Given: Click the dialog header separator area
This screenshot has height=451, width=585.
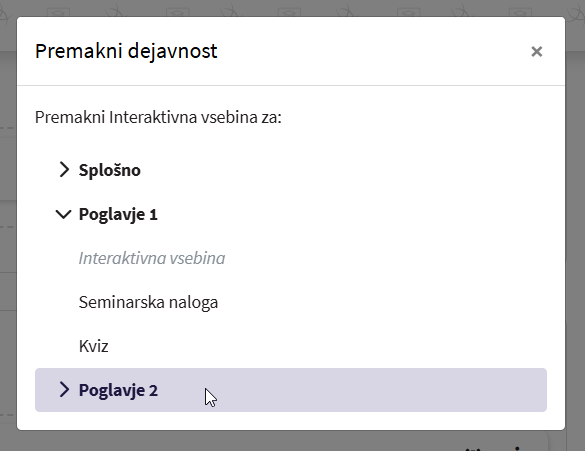Looking at the screenshot, I should (x=291, y=85).
